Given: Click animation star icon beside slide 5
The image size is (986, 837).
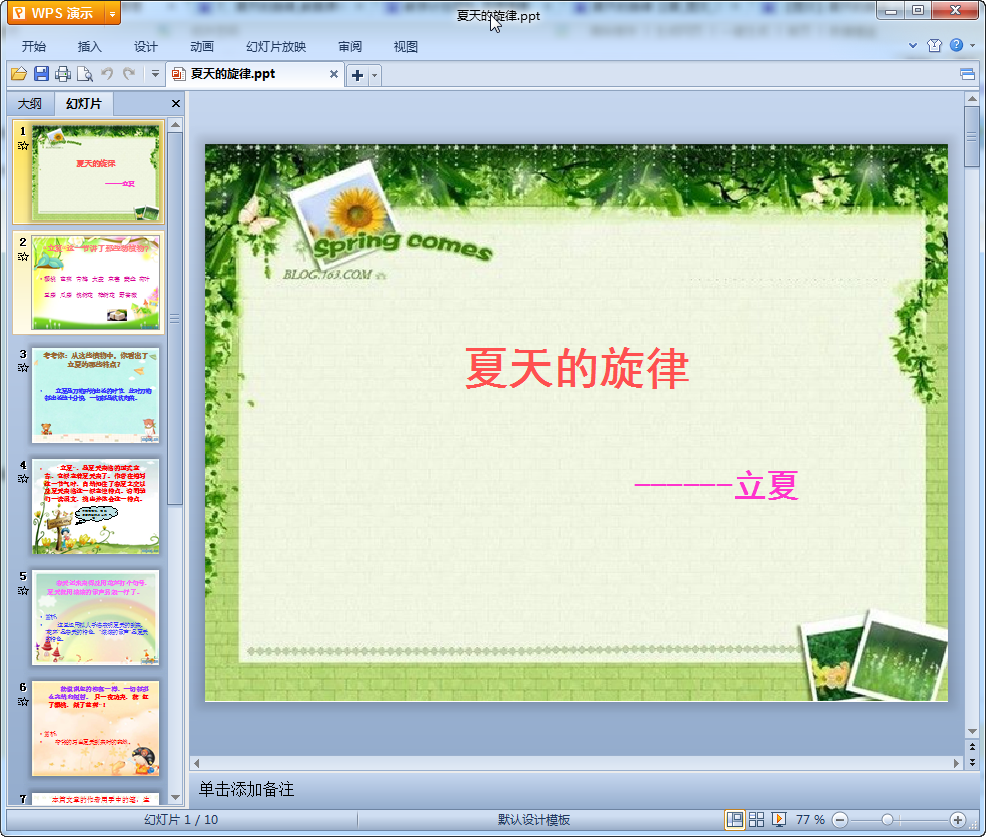Looking at the screenshot, I should [23, 590].
